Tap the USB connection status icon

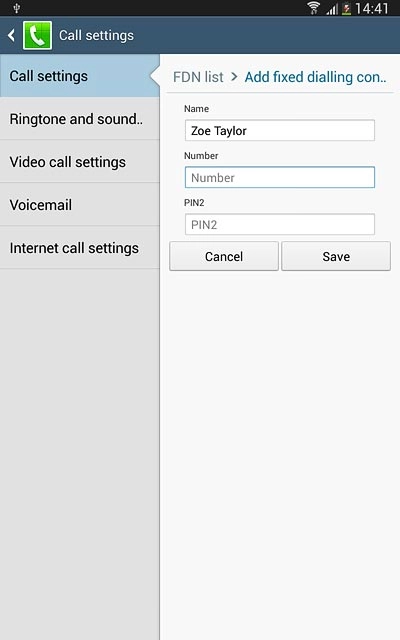[x=17, y=8]
